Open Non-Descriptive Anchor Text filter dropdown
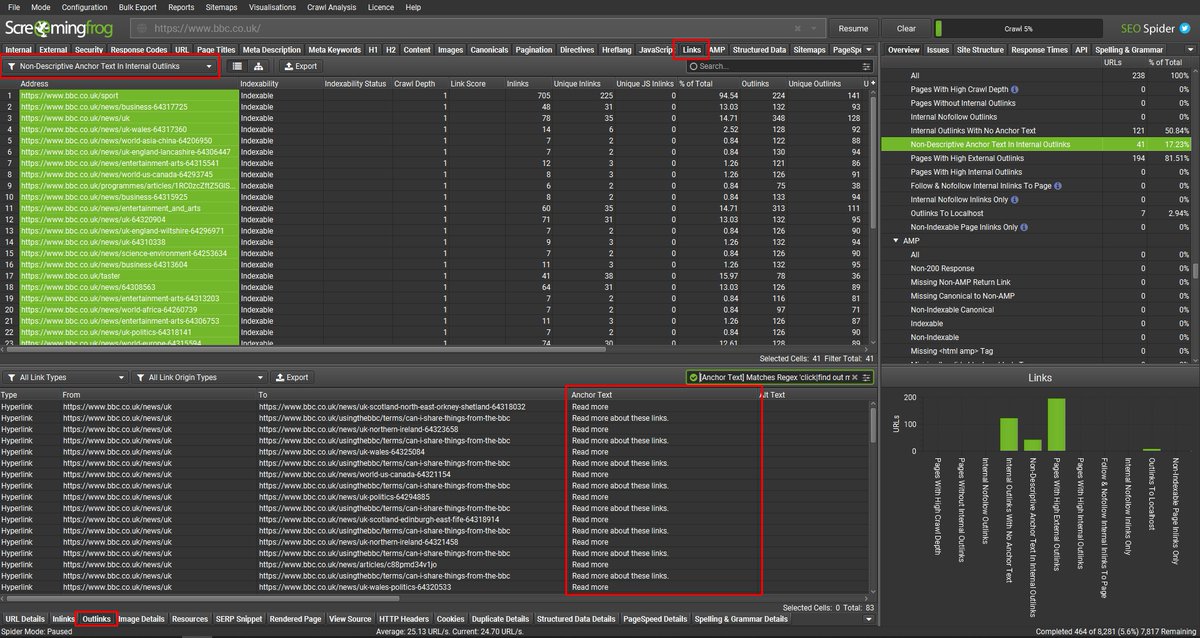The width and height of the screenshot is (1200, 638). (110, 66)
